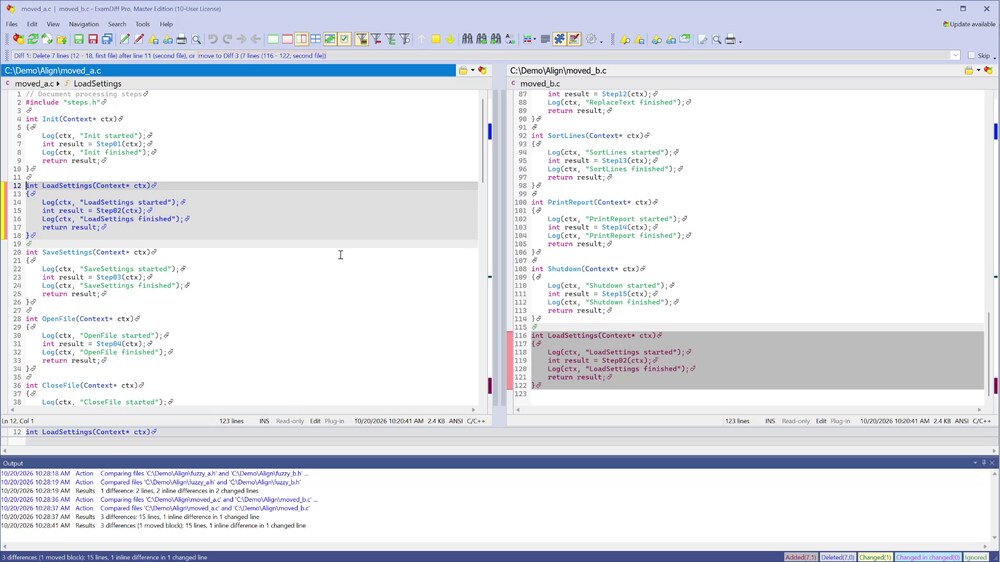The width and height of the screenshot is (1000, 562).
Task: Click the green Re-compare arrows icon
Action: point(33,40)
